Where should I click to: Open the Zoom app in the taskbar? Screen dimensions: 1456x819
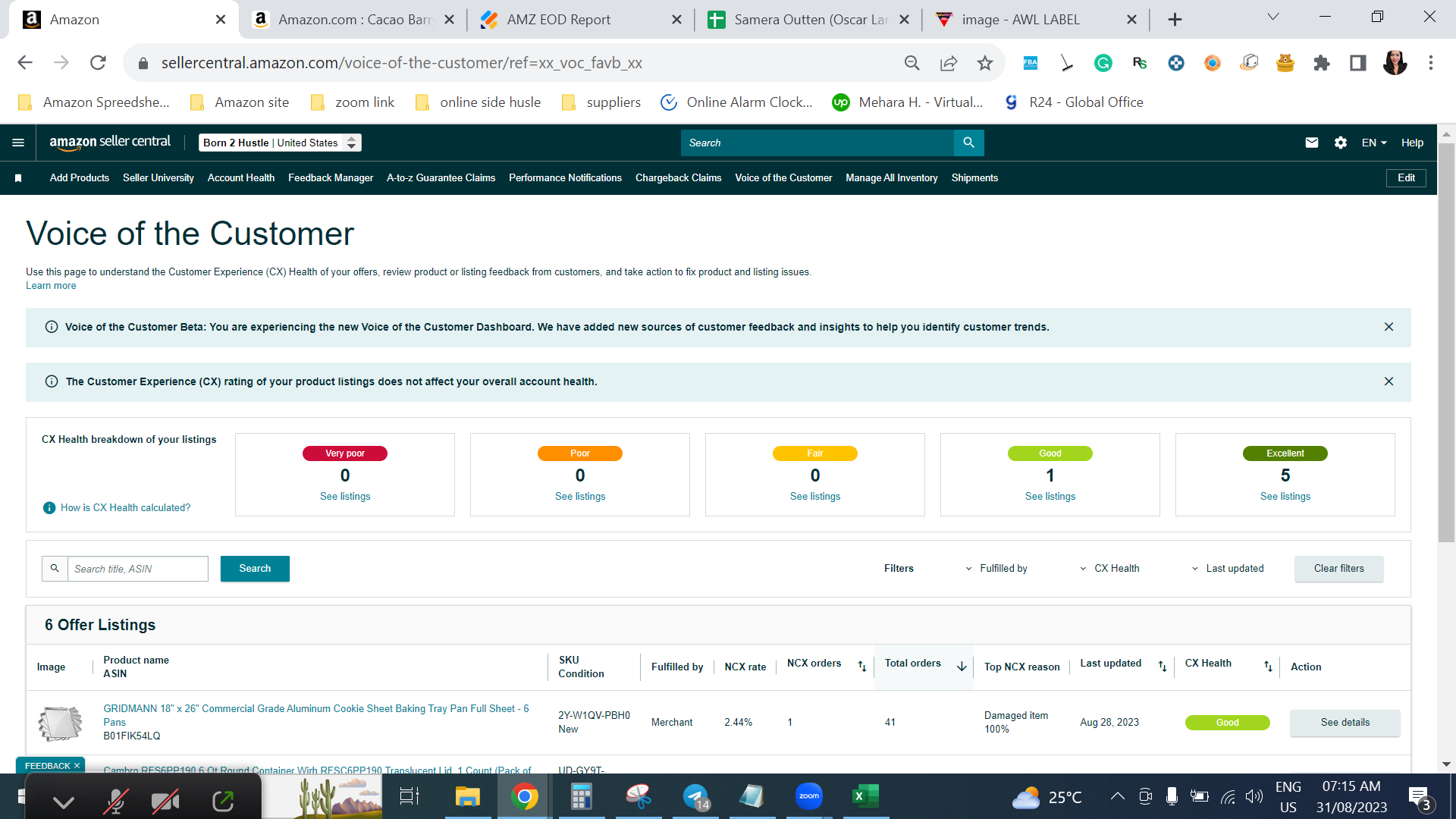[808, 796]
